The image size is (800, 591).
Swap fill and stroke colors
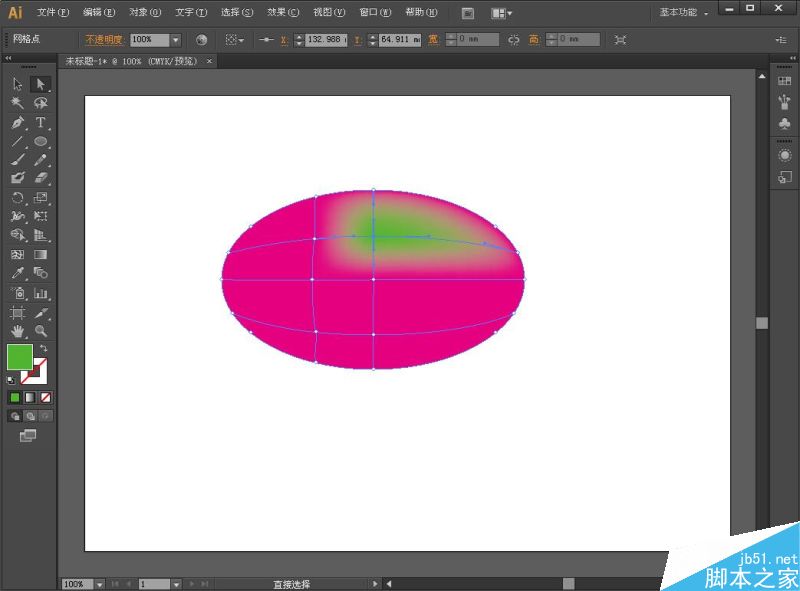tap(43, 348)
